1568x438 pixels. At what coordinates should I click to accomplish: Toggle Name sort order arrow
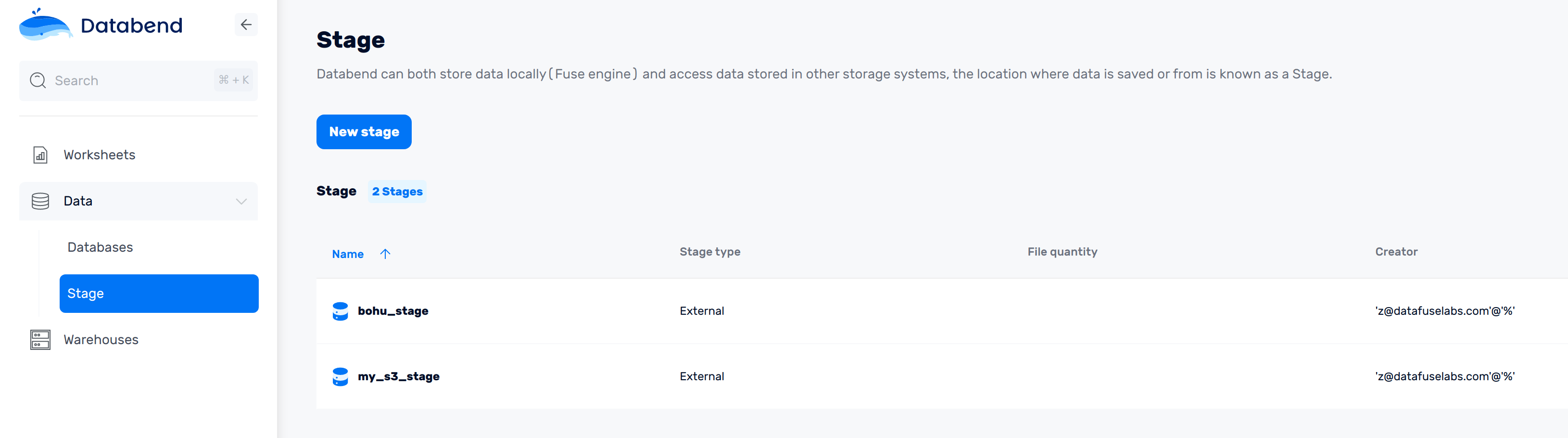click(x=385, y=254)
